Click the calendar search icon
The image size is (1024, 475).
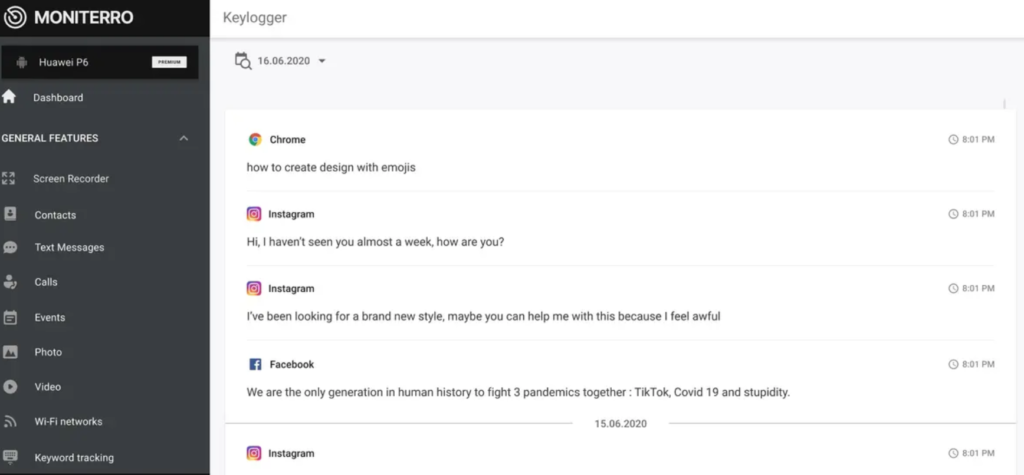pyautogui.click(x=243, y=61)
